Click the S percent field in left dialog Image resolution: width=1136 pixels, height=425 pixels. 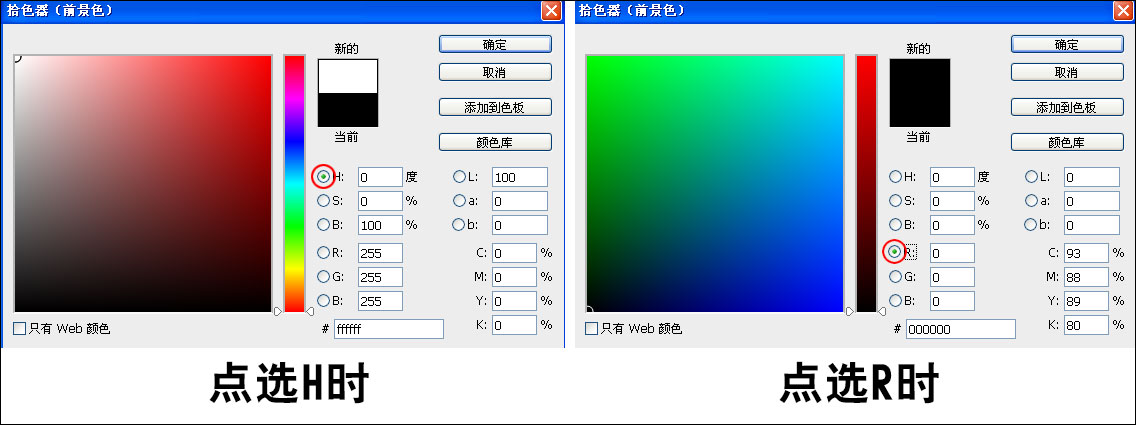[380, 201]
